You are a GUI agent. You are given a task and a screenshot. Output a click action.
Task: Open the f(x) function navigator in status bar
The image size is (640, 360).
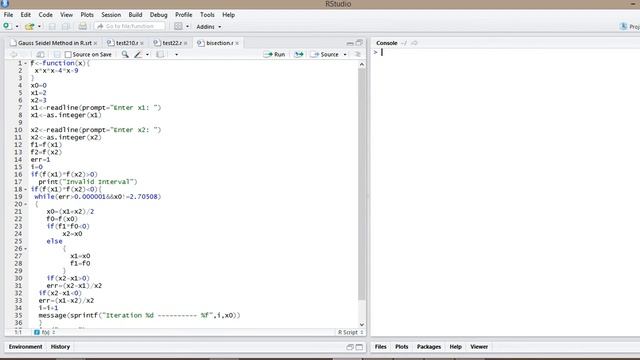pyautogui.click(x=45, y=332)
